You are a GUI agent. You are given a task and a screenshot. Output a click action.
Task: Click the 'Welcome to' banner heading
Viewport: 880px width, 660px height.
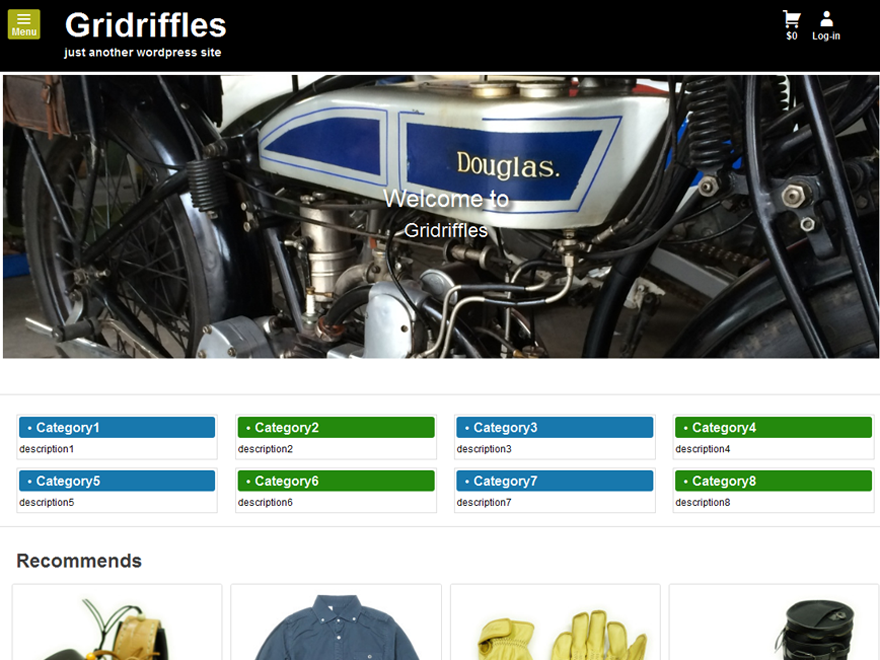446,199
